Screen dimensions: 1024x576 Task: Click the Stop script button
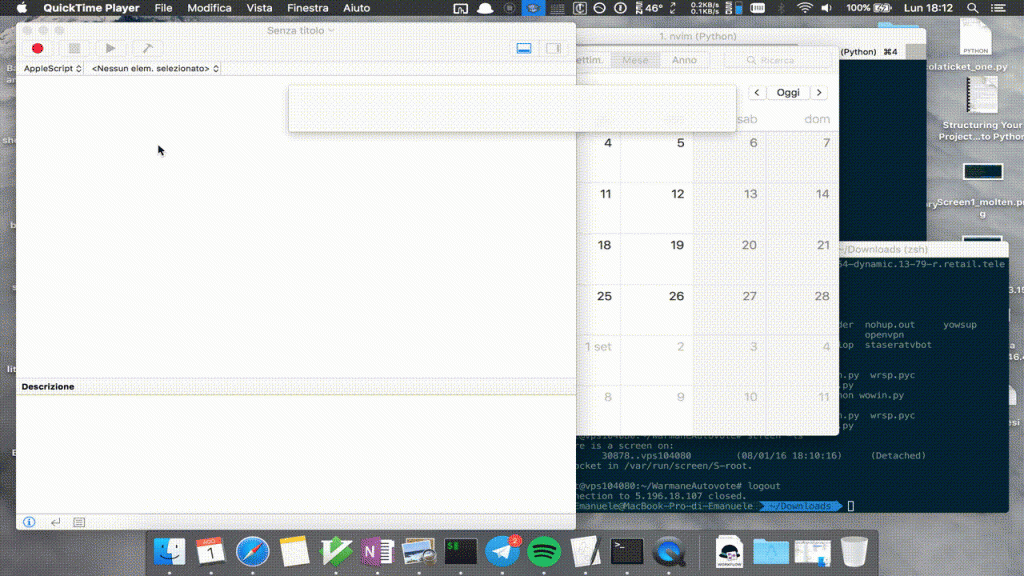point(74,48)
